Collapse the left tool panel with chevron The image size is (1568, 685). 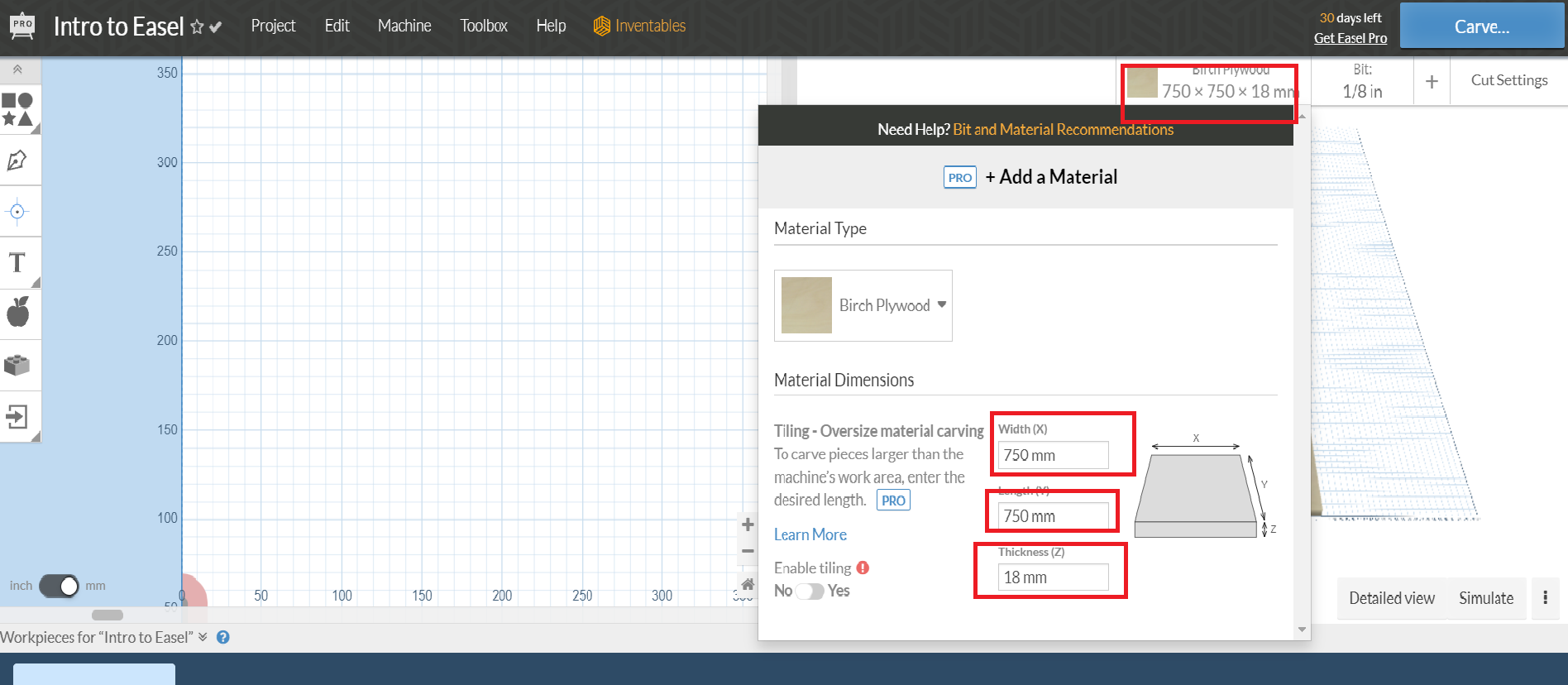[17, 70]
